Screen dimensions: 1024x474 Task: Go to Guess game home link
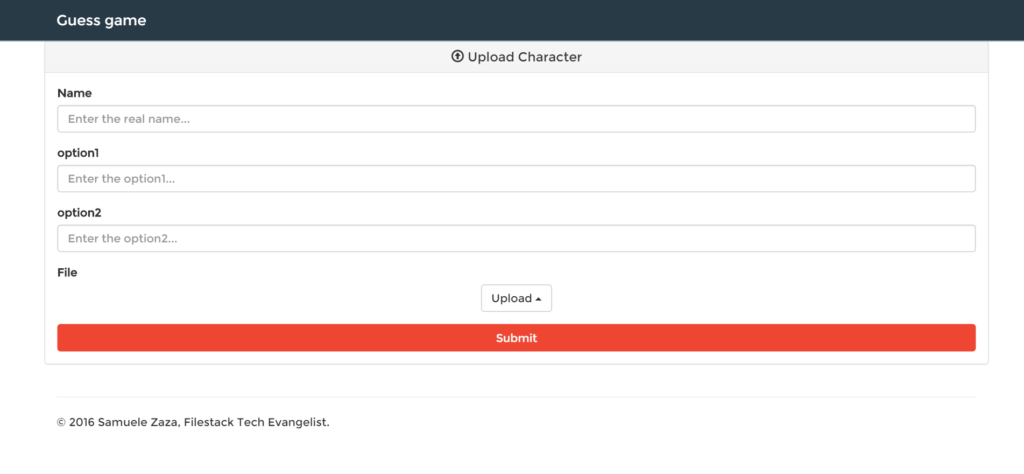pyautogui.click(x=101, y=20)
